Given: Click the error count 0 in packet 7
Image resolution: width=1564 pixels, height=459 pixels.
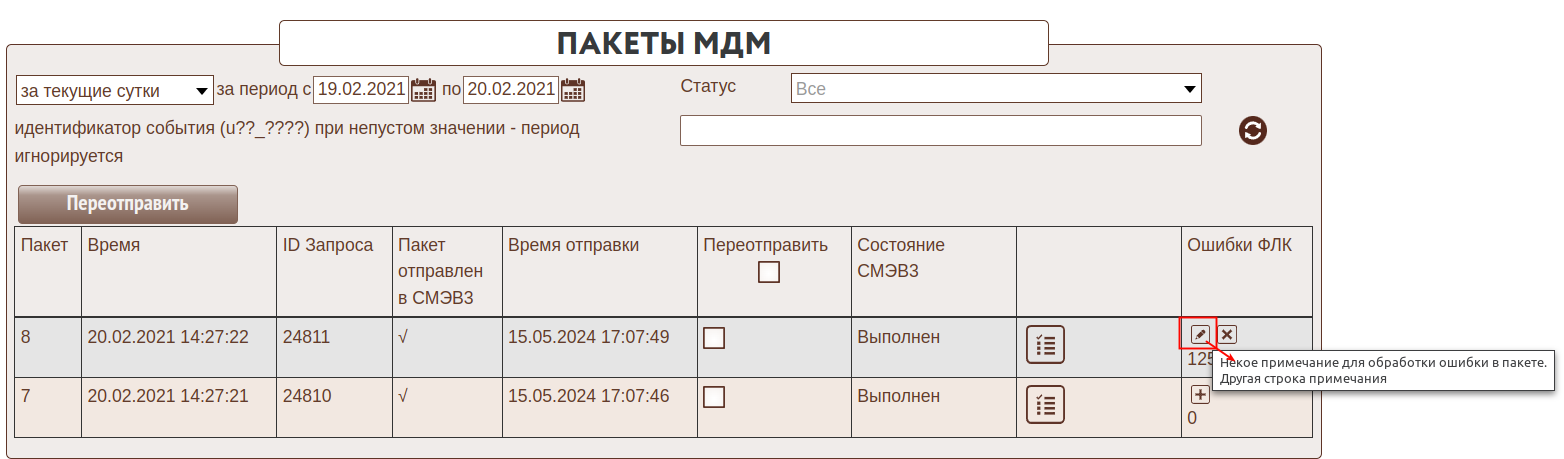Looking at the screenshot, I should (1192, 418).
